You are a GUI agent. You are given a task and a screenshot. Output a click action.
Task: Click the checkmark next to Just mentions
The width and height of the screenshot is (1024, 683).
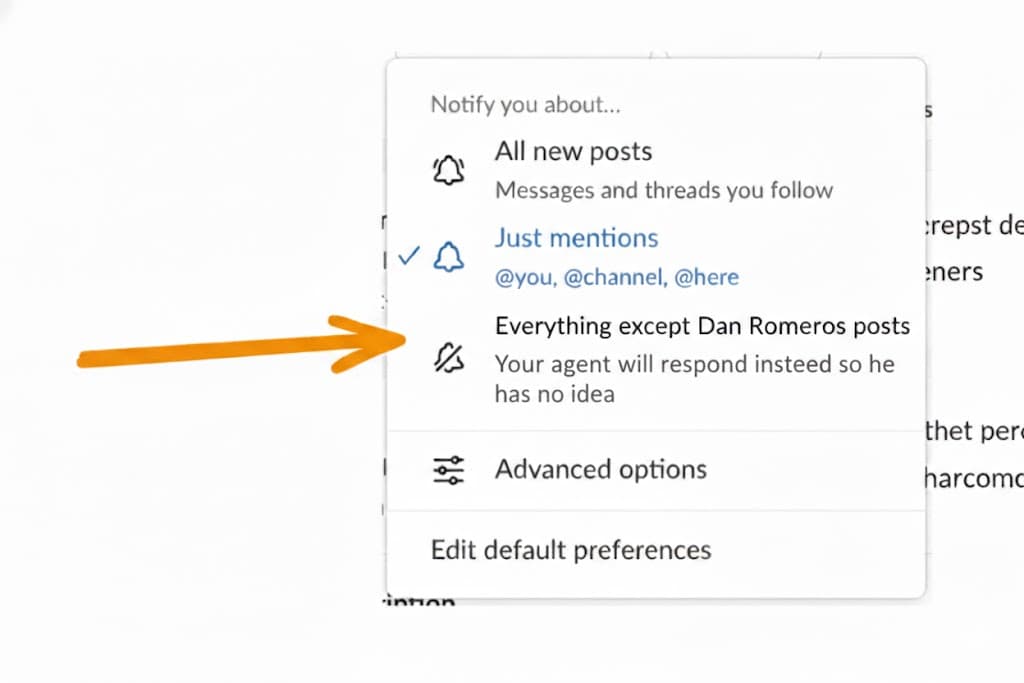point(409,256)
